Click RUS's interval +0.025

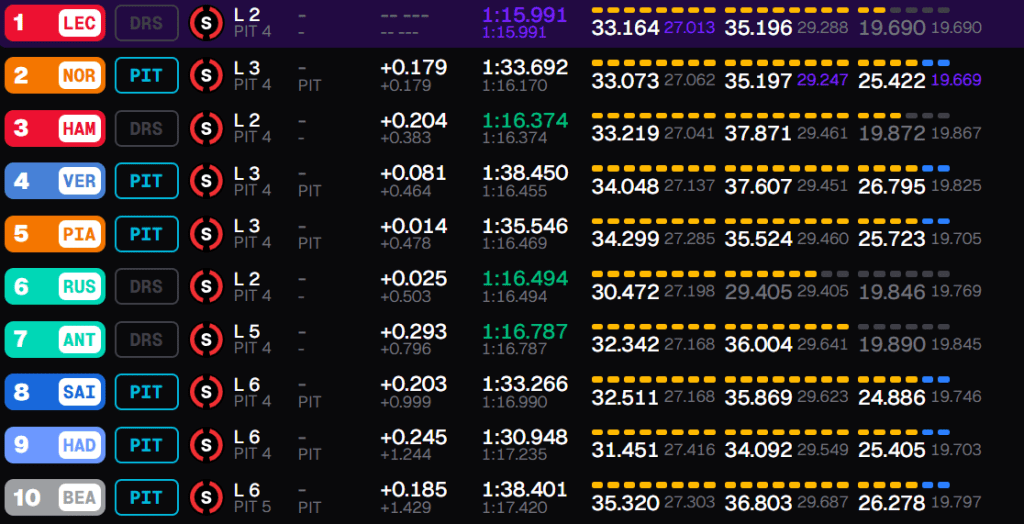(414, 278)
